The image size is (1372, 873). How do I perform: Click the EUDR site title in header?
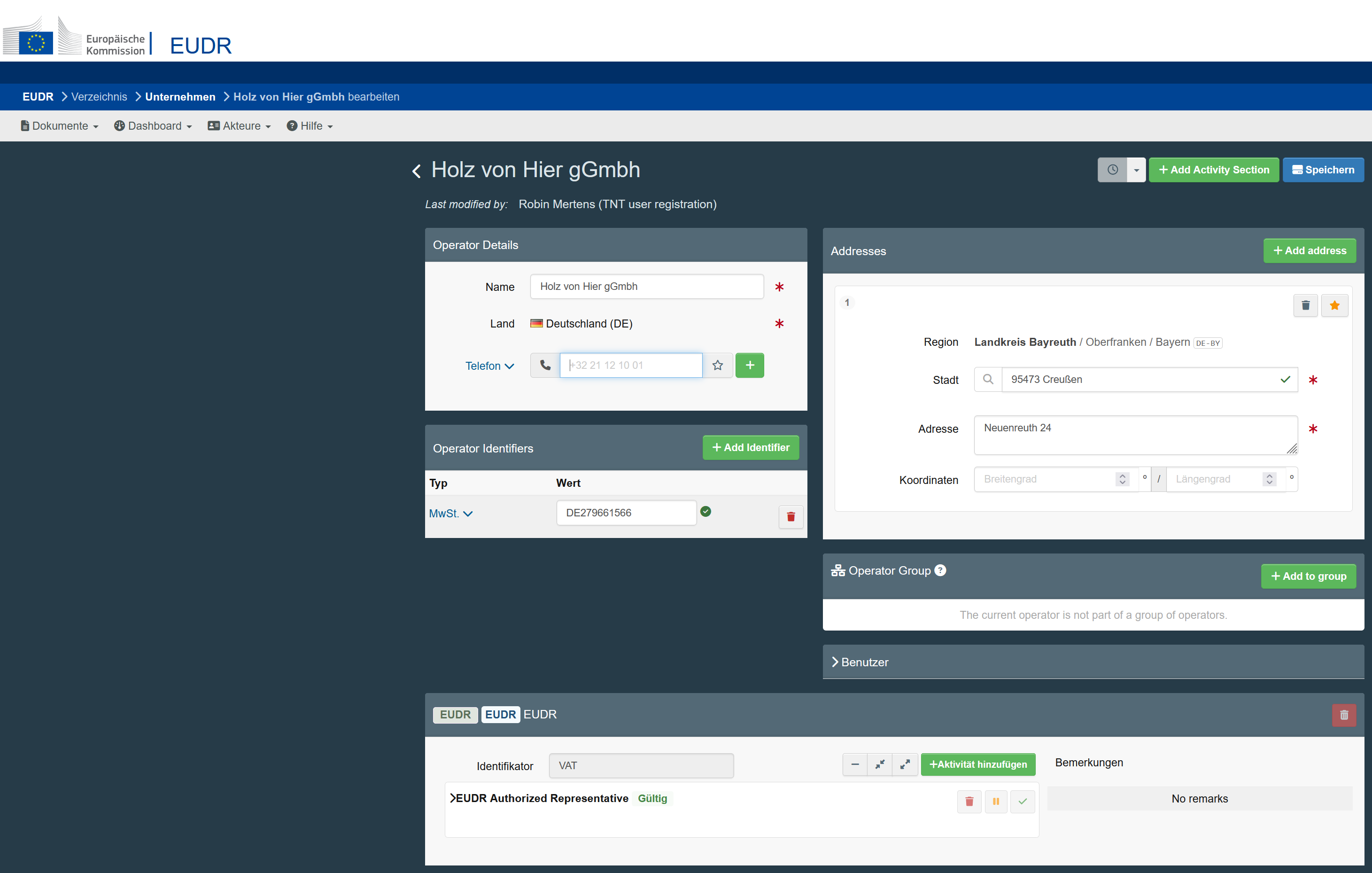201,46
